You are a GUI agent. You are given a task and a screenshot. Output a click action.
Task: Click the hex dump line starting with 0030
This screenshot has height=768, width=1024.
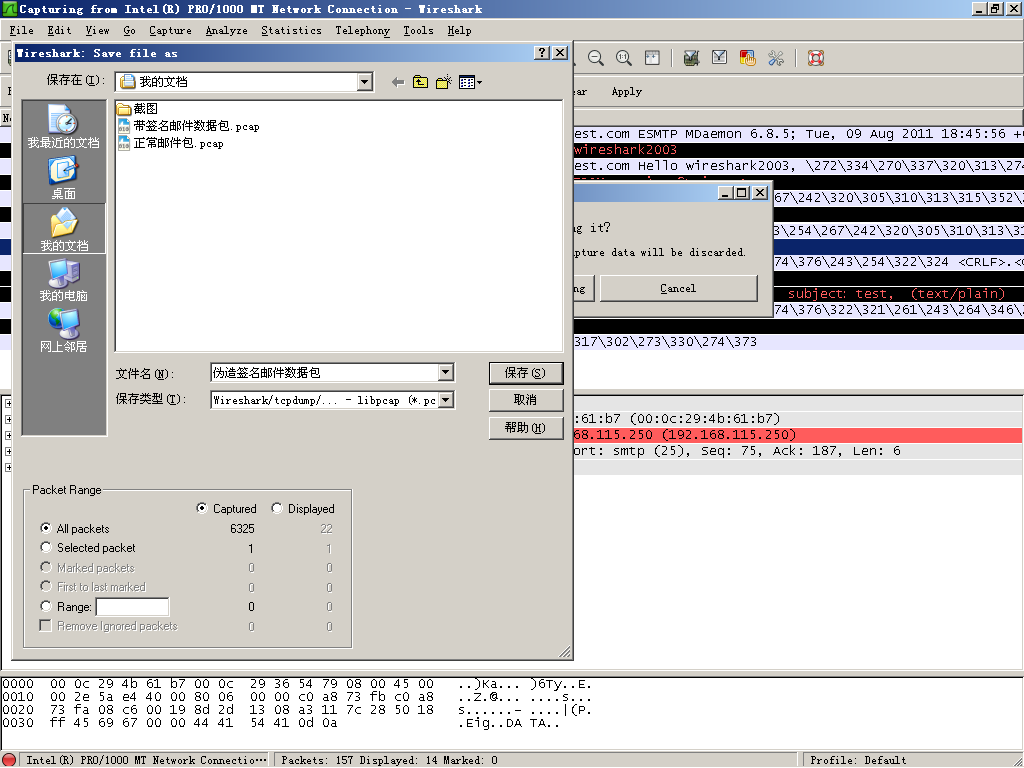click(281, 723)
